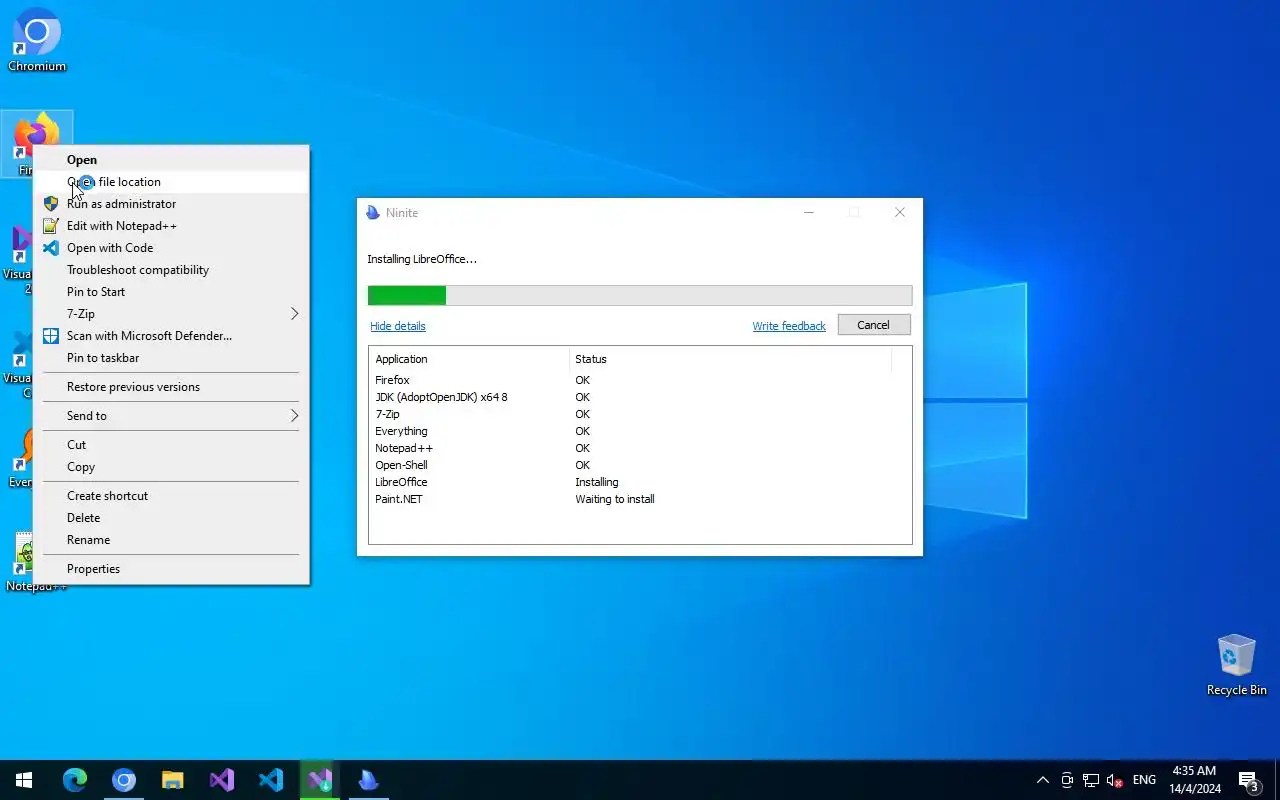The image size is (1280, 800).
Task: Open the Recycle Bin icon
Action: [x=1236, y=665]
